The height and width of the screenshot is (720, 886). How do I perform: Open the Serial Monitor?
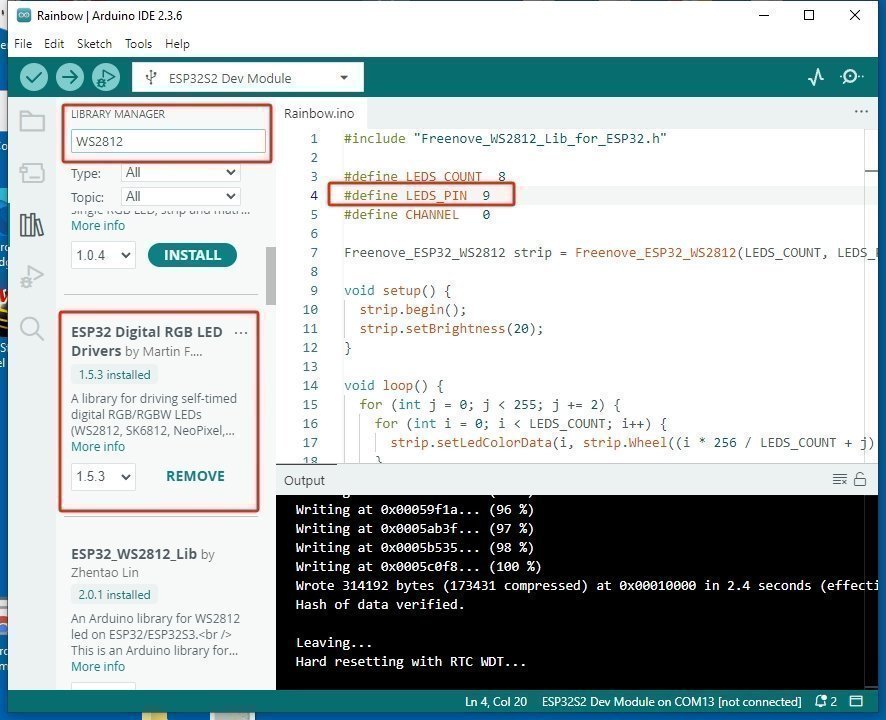tap(851, 77)
